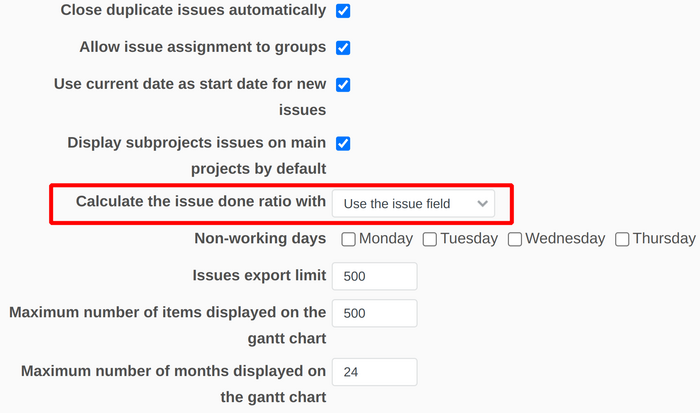This screenshot has height=413, width=700.
Task: Click the 'Display subprojects issues on main projects' label
Action: click(196, 143)
